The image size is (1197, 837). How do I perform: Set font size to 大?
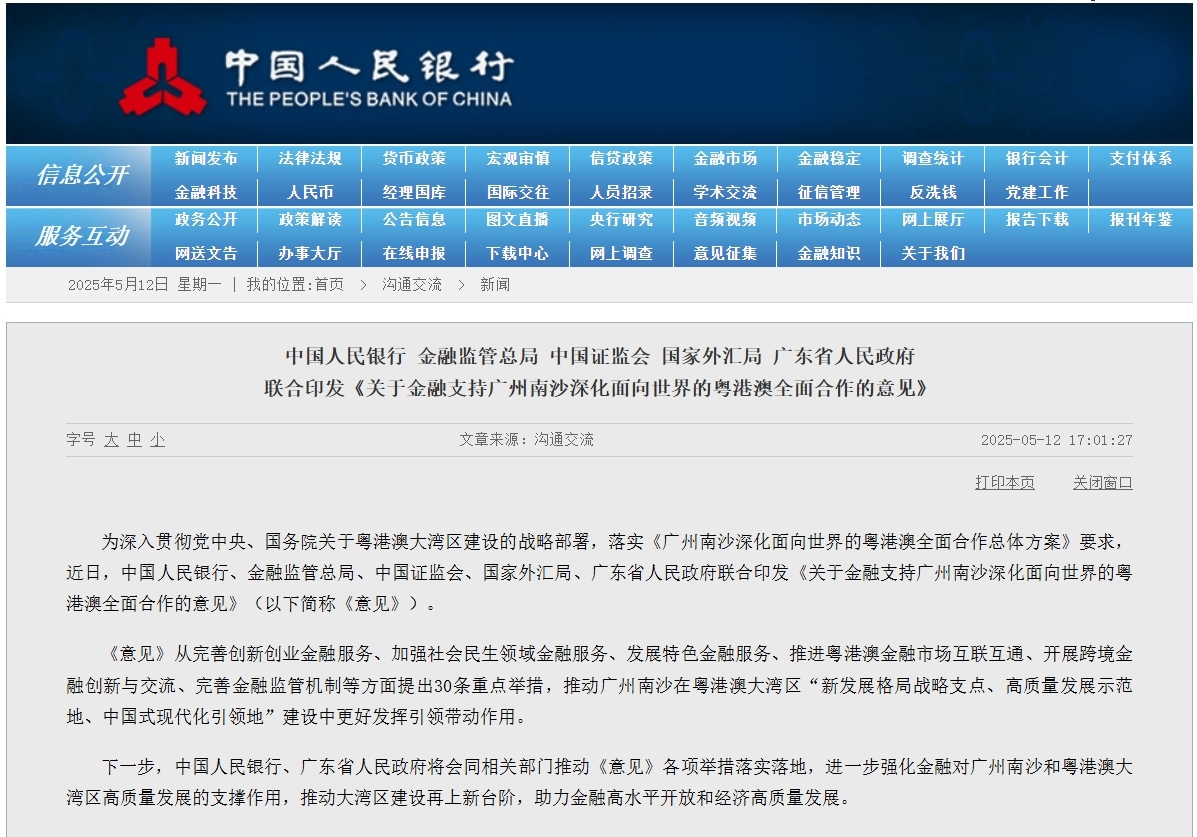pos(111,440)
